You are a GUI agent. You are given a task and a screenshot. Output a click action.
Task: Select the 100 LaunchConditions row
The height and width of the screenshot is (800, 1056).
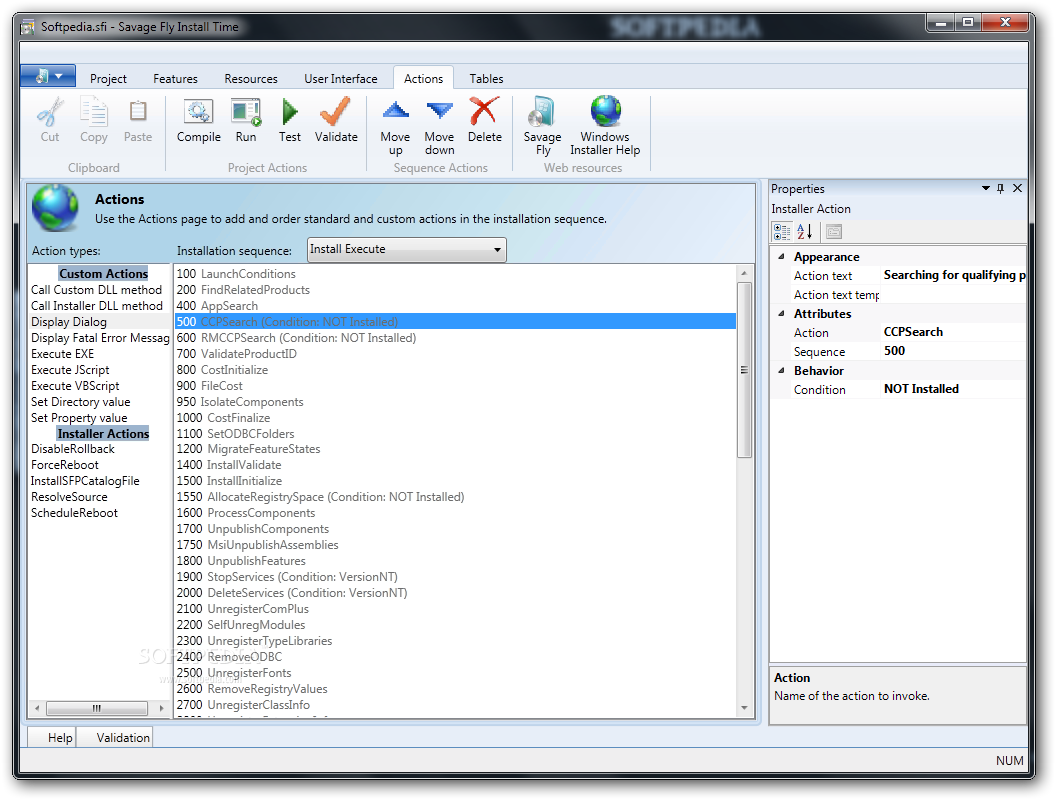point(455,274)
